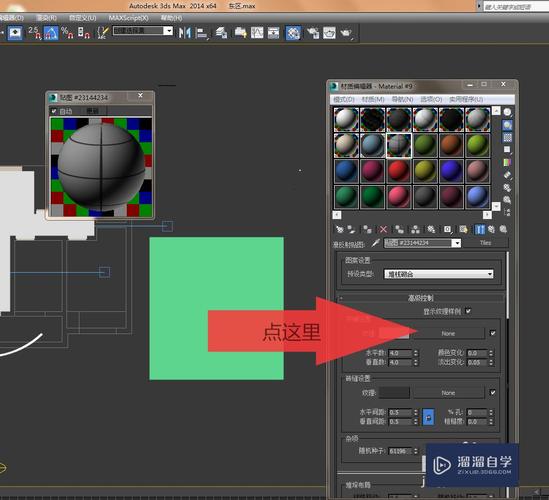This screenshot has width=549, height=500.
Task: Open Material Editor Modes (D) menu
Action: (344, 99)
